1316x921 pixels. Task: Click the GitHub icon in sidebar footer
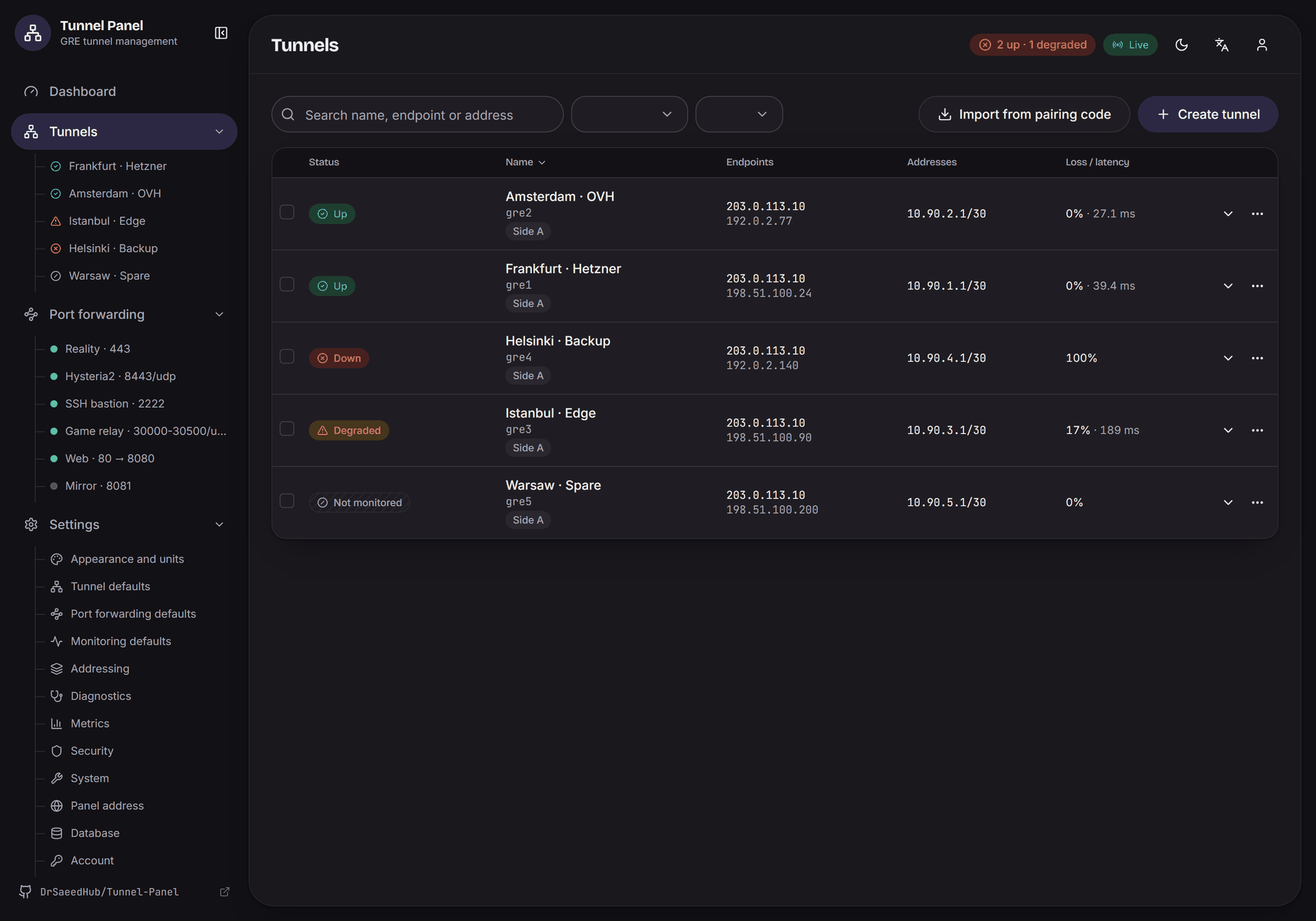tap(25, 892)
